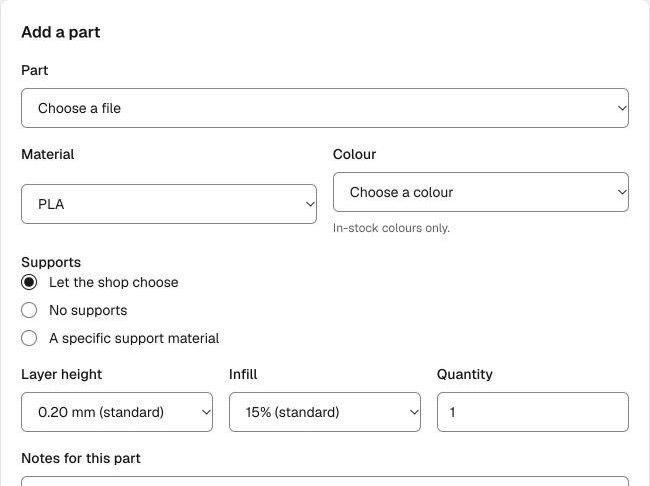Screen dimensions: 650x486
Task: Click the 'Add a part' heading
Action: click(x=61, y=32)
